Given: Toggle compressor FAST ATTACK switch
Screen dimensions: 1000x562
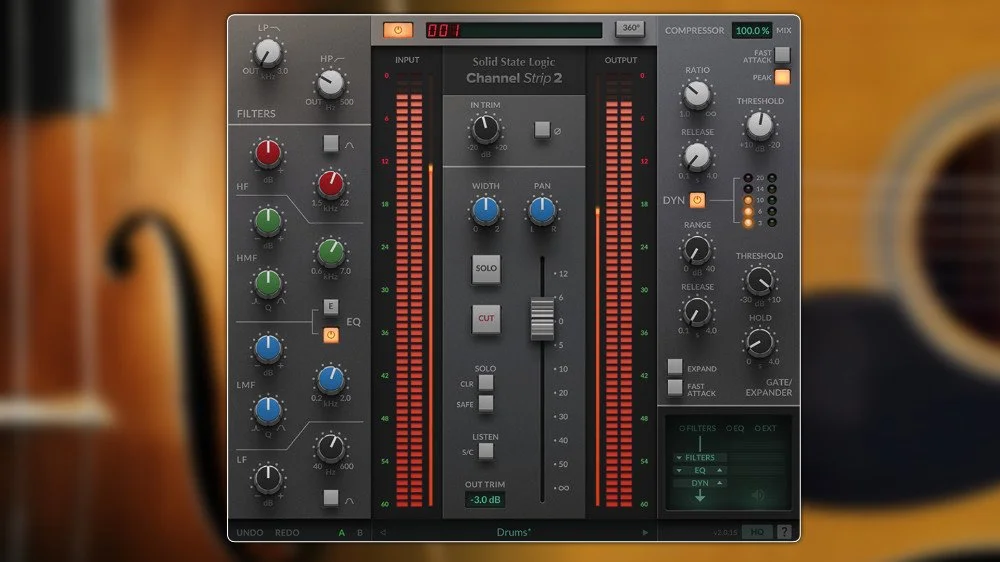Looking at the screenshot, I should pos(783,55).
